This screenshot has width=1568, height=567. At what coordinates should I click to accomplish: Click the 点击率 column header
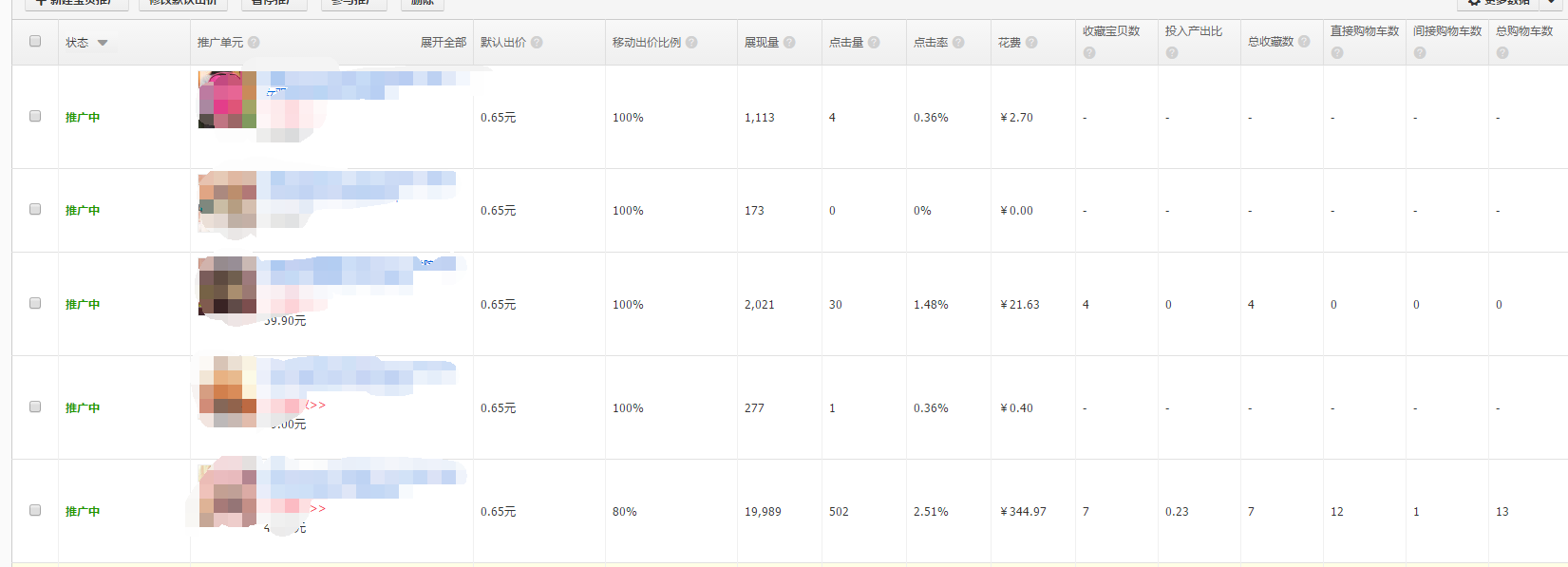[930, 43]
